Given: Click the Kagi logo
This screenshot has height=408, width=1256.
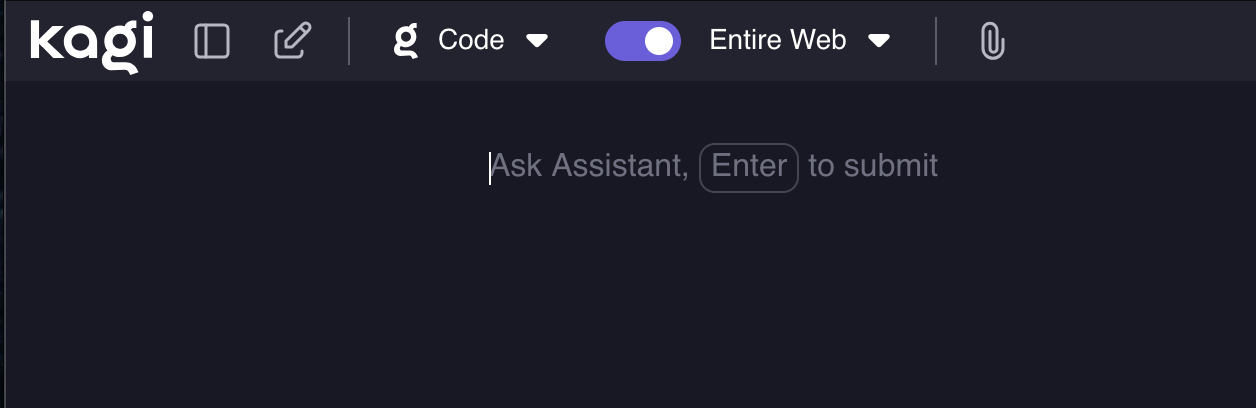Looking at the screenshot, I should (x=91, y=42).
